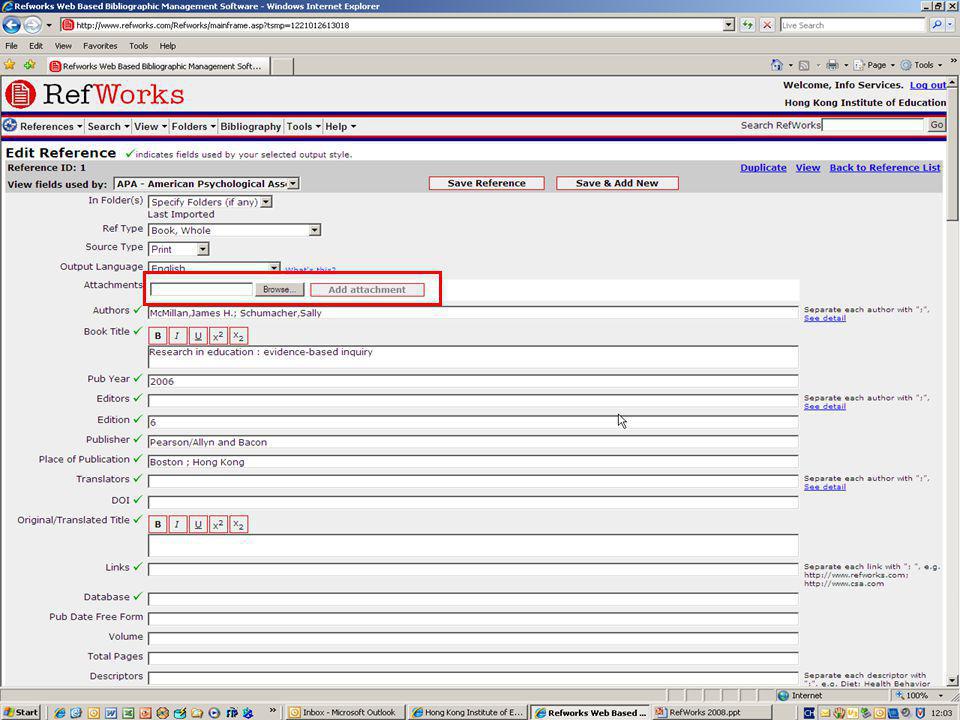The width and height of the screenshot is (960, 720).
Task: Click the Print icon in IE toolbar
Action: tap(832, 65)
